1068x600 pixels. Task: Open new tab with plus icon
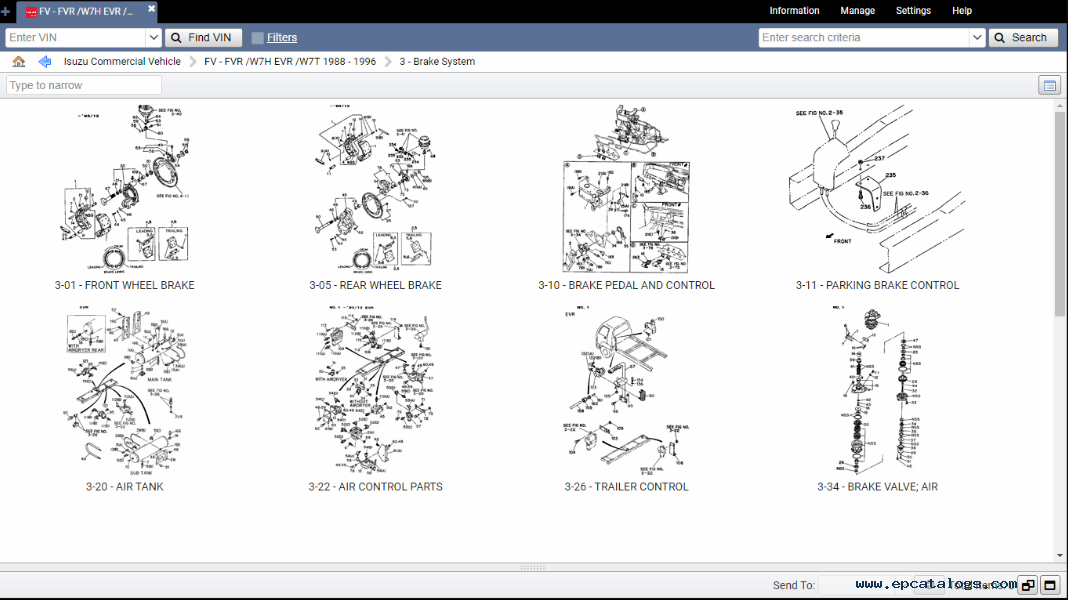point(5,12)
